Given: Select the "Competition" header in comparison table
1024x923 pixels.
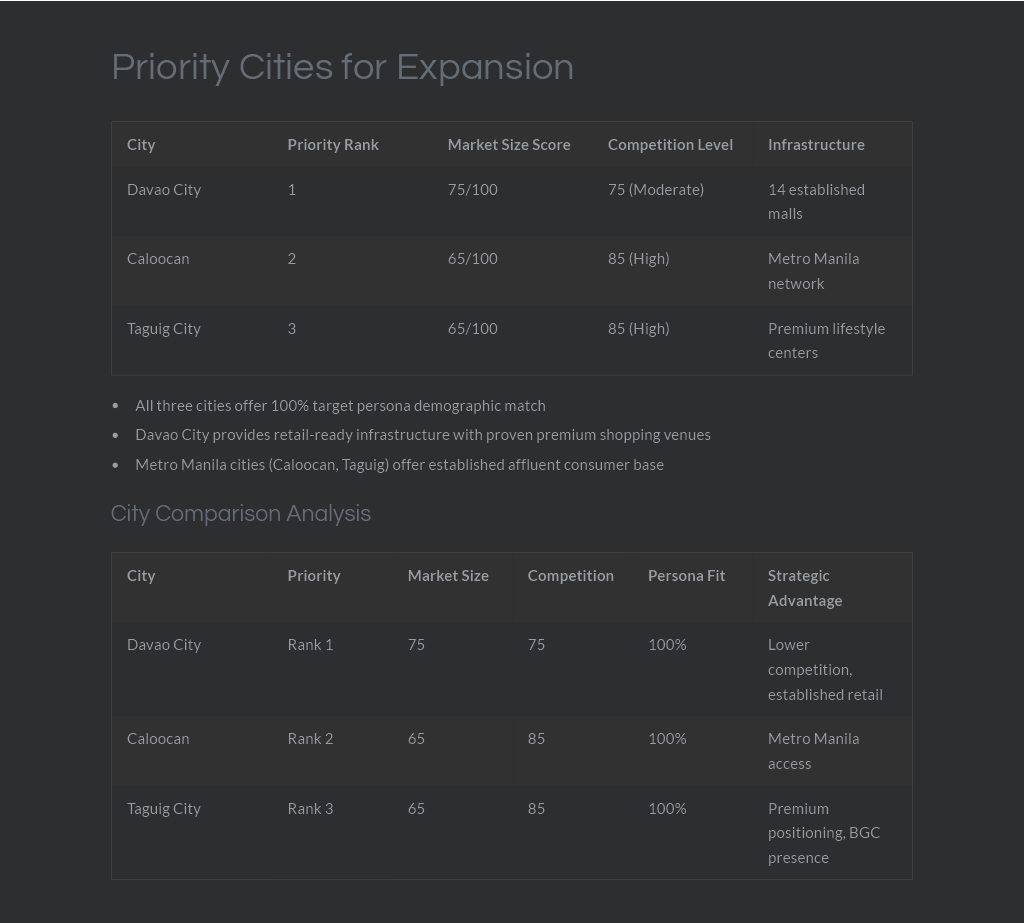Looking at the screenshot, I should point(571,575).
